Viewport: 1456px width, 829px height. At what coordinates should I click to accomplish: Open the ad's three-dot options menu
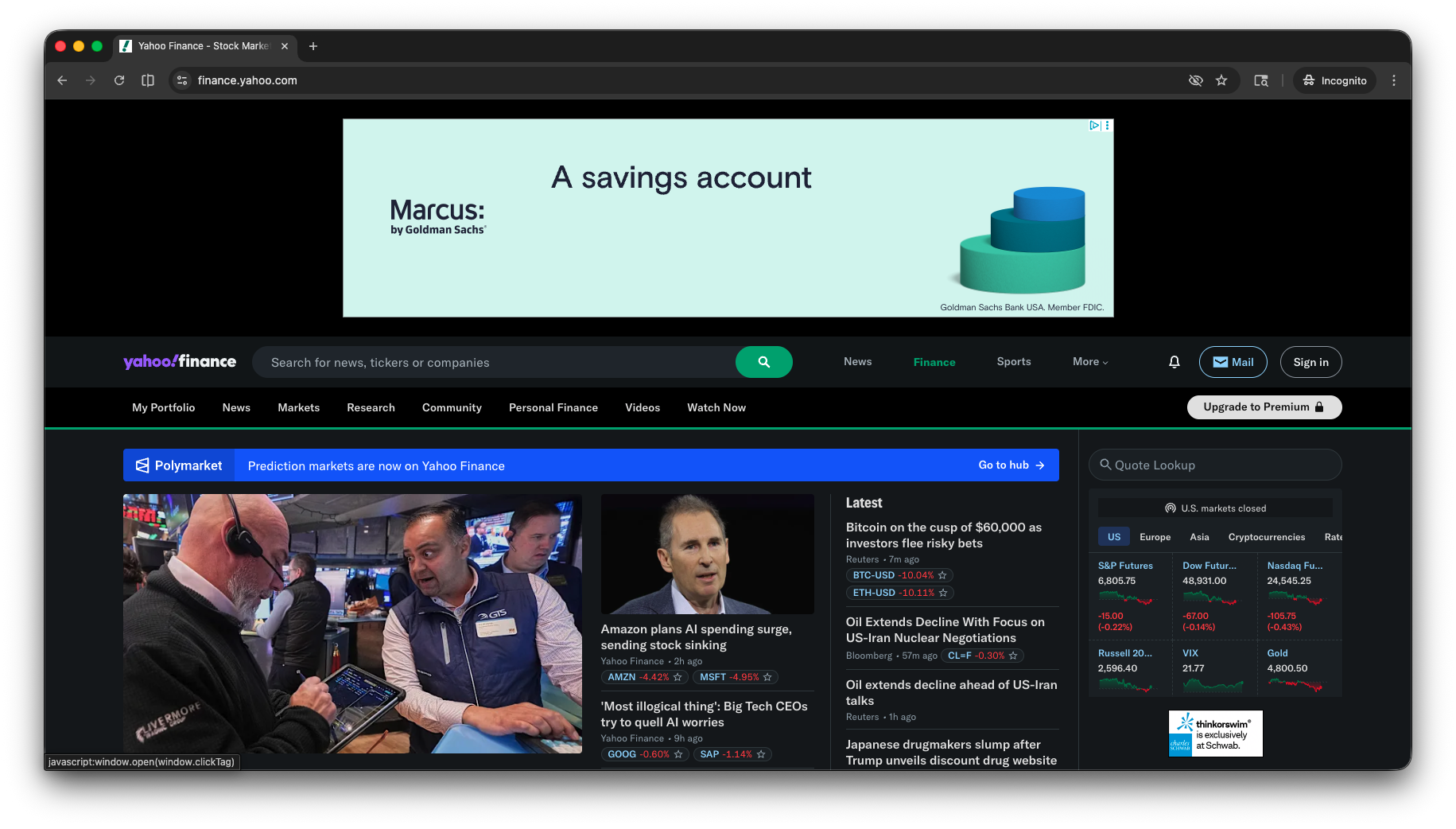(1106, 125)
